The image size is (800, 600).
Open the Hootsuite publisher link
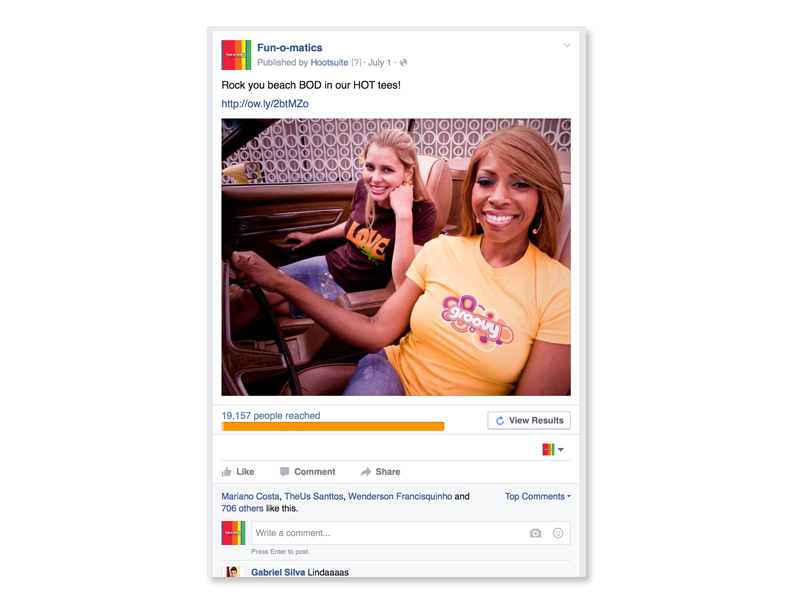(329, 62)
